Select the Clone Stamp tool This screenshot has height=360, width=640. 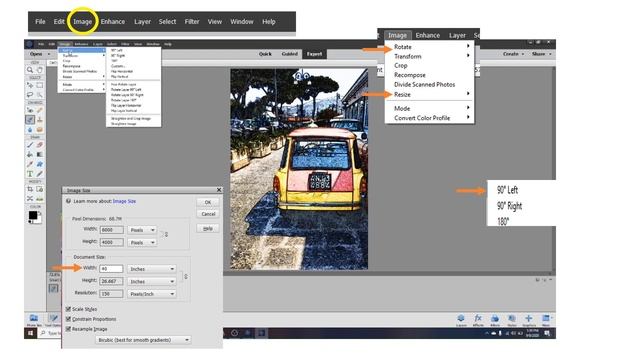[x=40, y=120]
